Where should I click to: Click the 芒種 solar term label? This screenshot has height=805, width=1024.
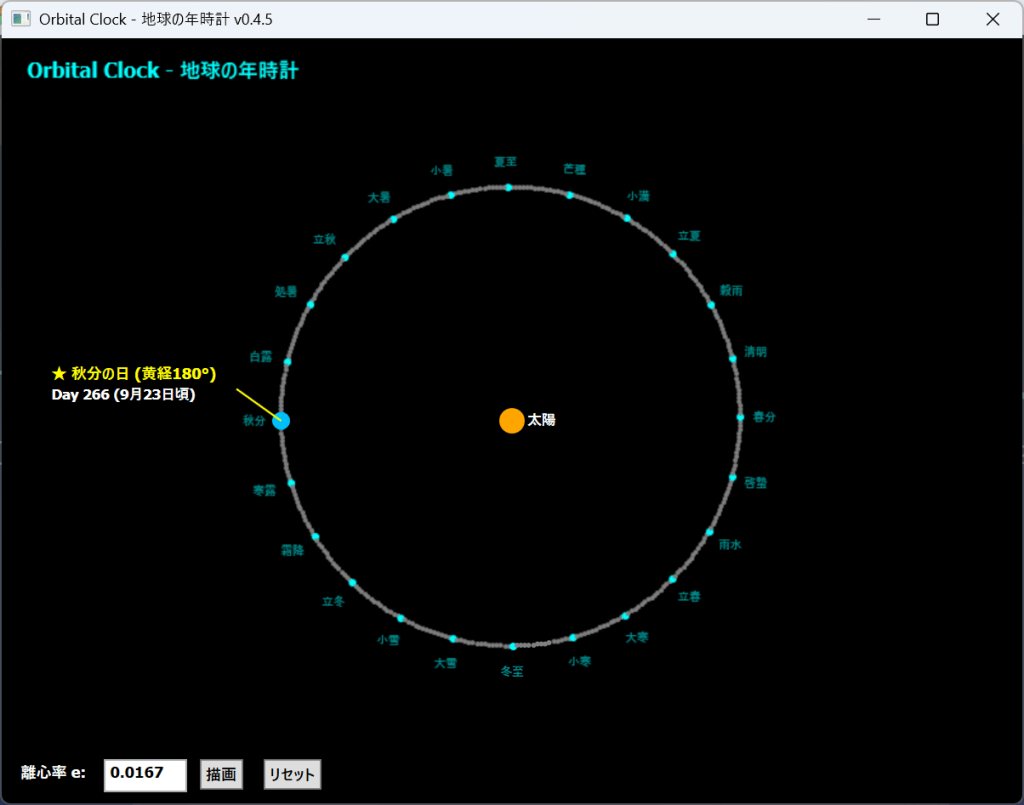[575, 169]
